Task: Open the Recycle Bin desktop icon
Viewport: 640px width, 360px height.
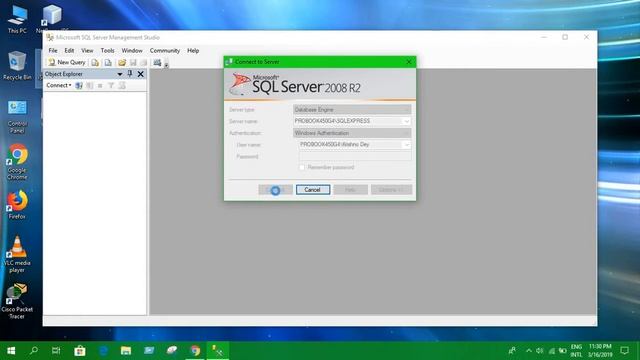Action: (x=17, y=65)
